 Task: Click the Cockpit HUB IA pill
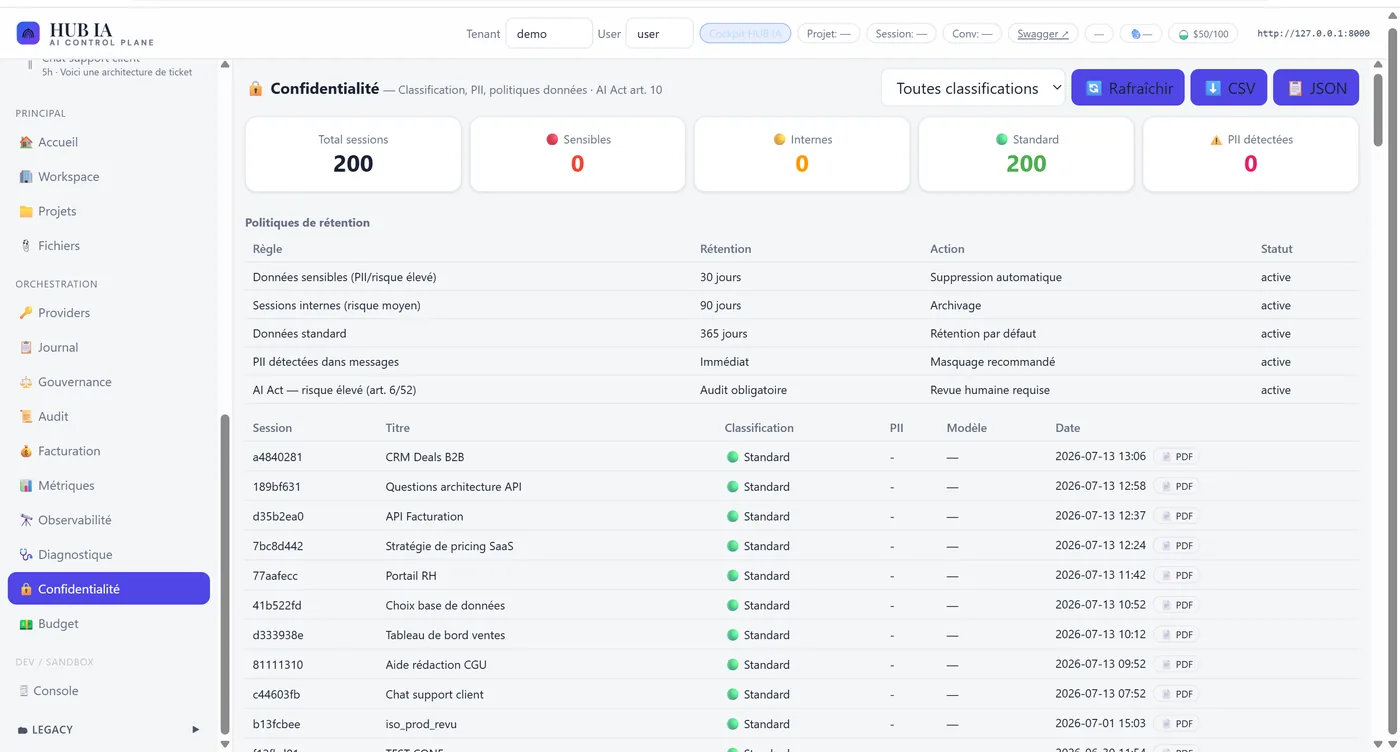(745, 33)
